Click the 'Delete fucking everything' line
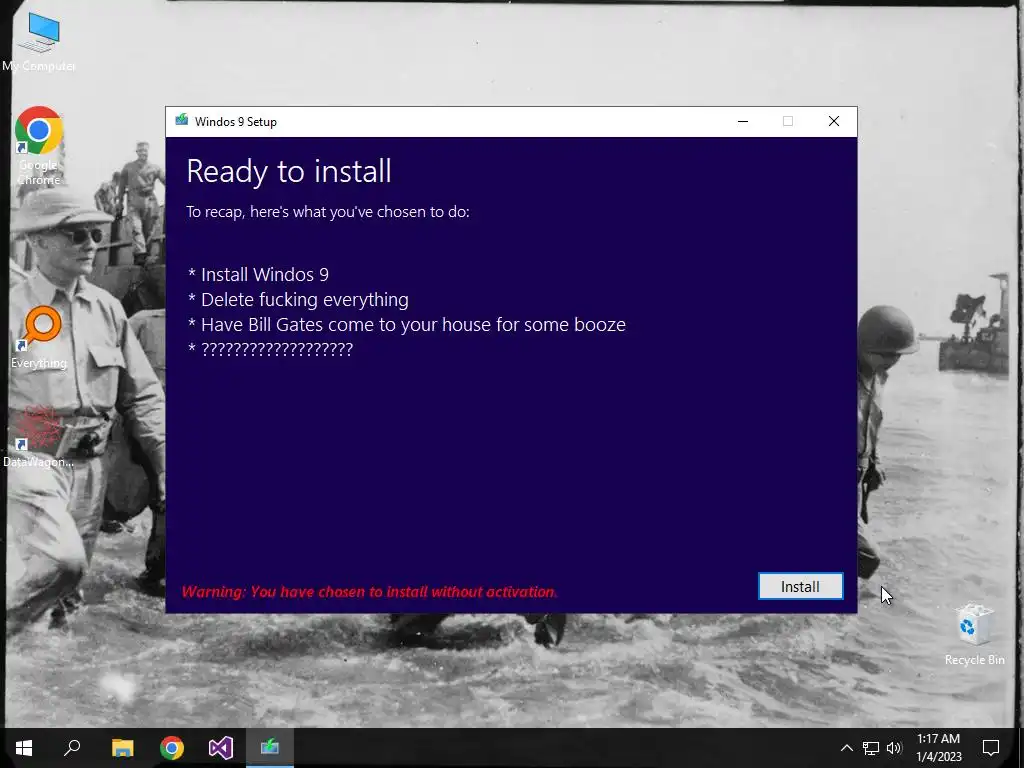 coord(298,300)
